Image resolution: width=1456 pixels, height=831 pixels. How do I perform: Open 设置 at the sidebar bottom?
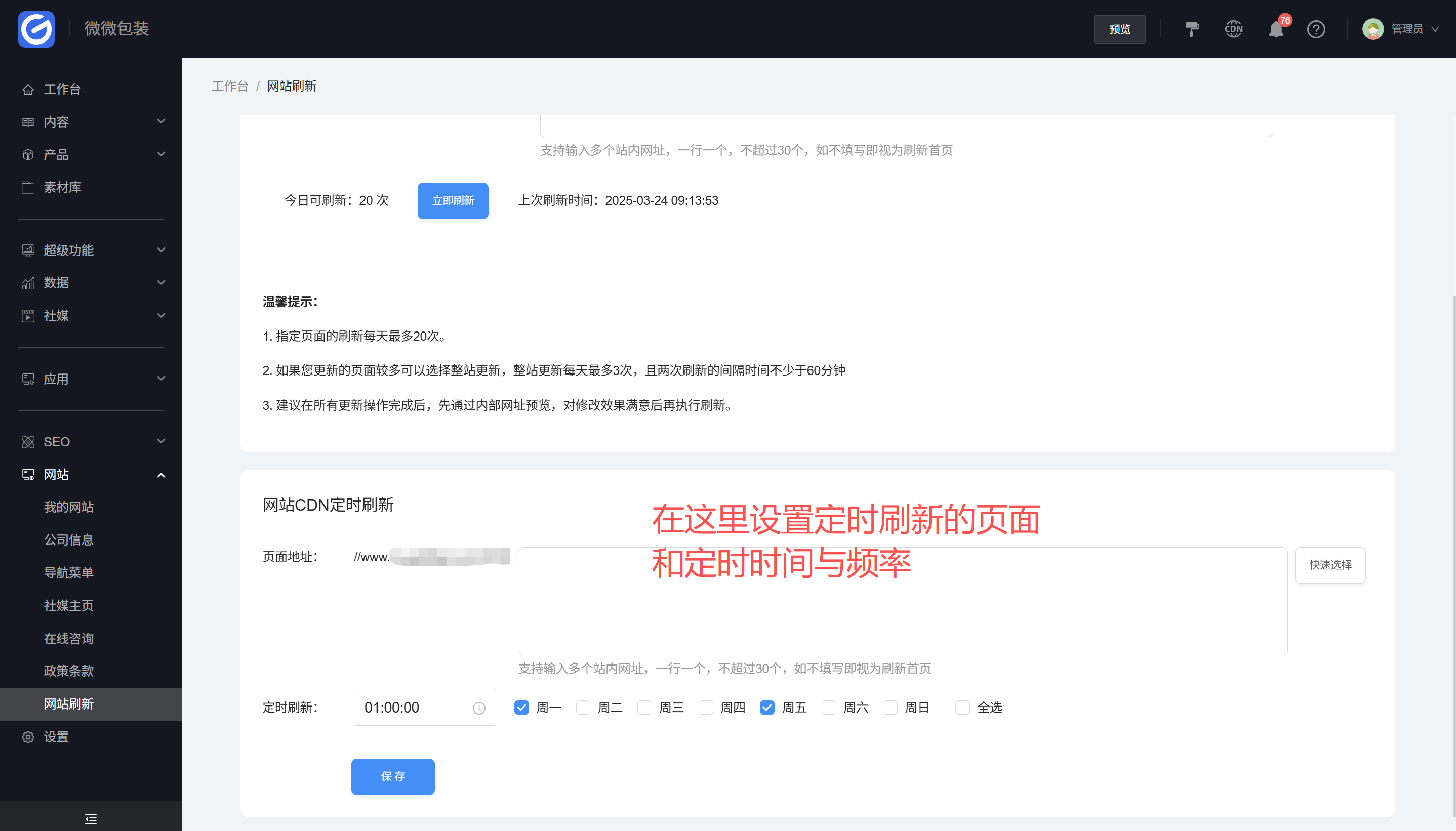[x=56, y=737]
